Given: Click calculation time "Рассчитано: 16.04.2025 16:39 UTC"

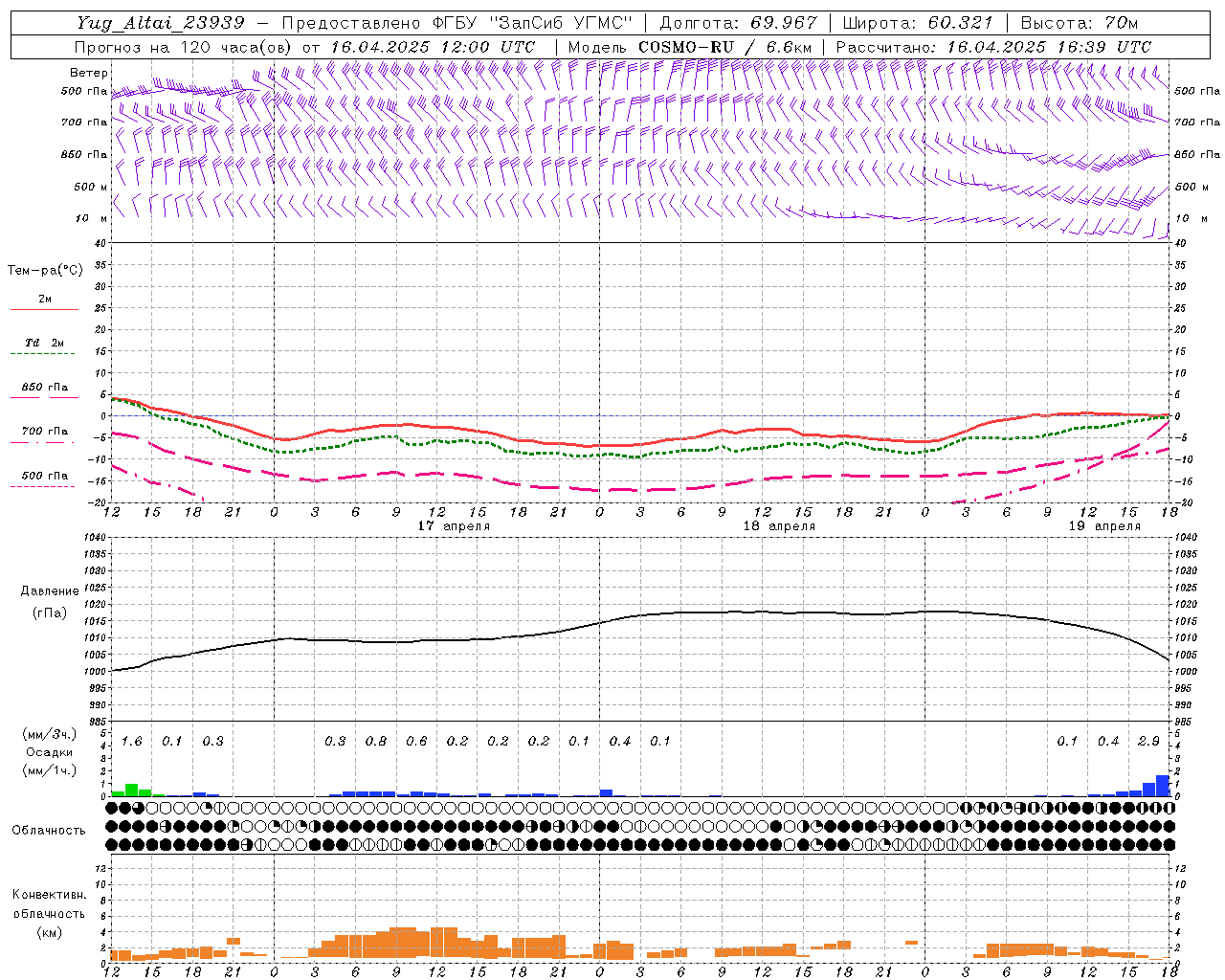Looking at the screenshot, I should (993, 47).
